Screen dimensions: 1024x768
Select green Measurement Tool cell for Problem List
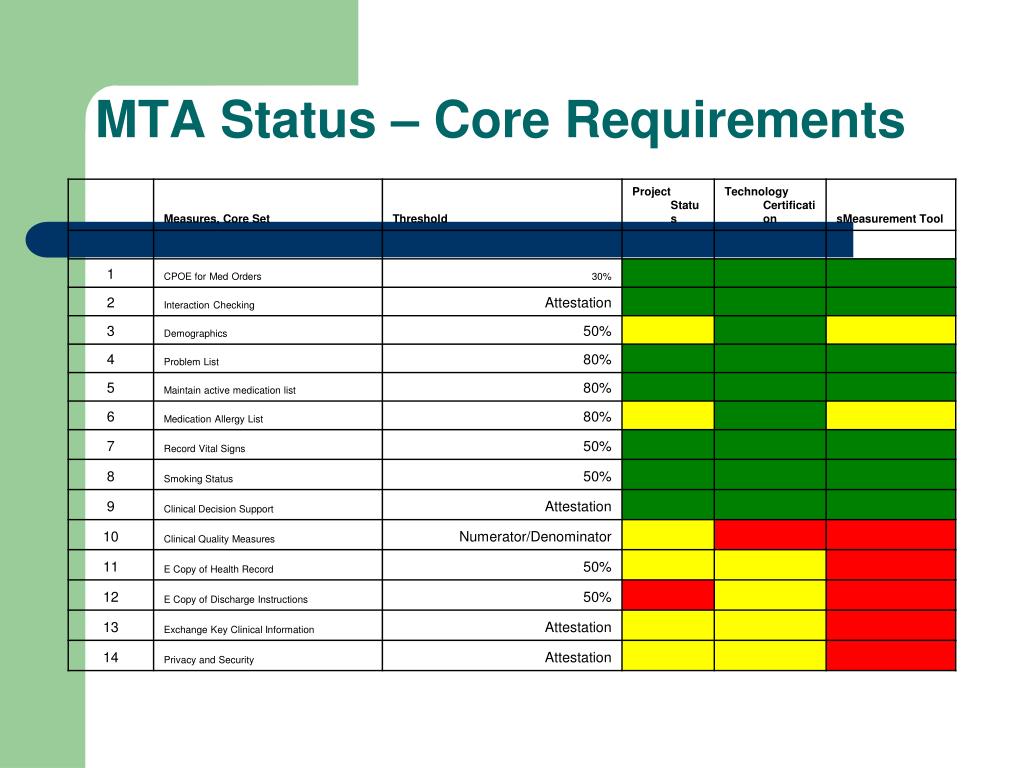[x=891, y=359]
